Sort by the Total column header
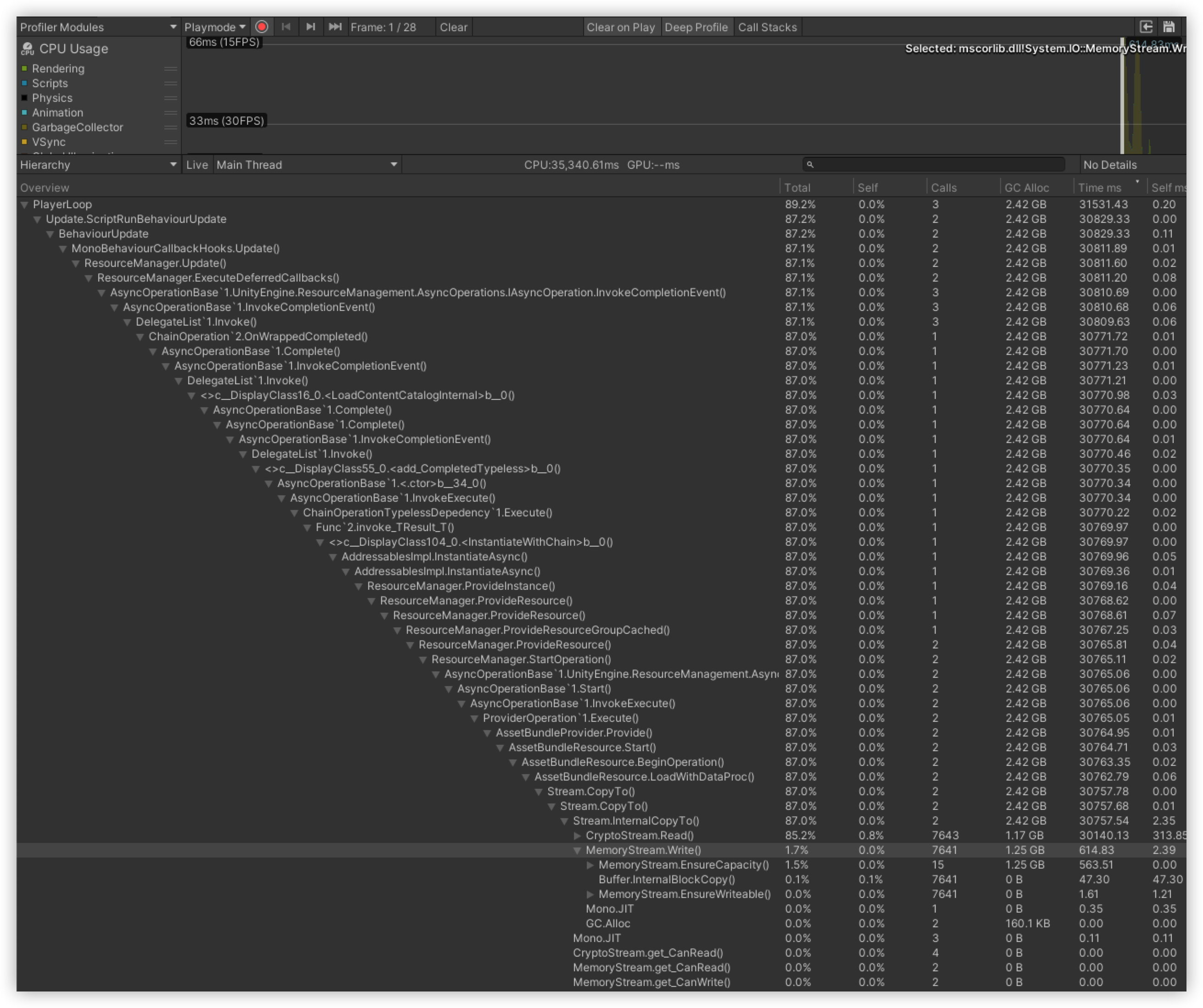 (x=816, y=188)
